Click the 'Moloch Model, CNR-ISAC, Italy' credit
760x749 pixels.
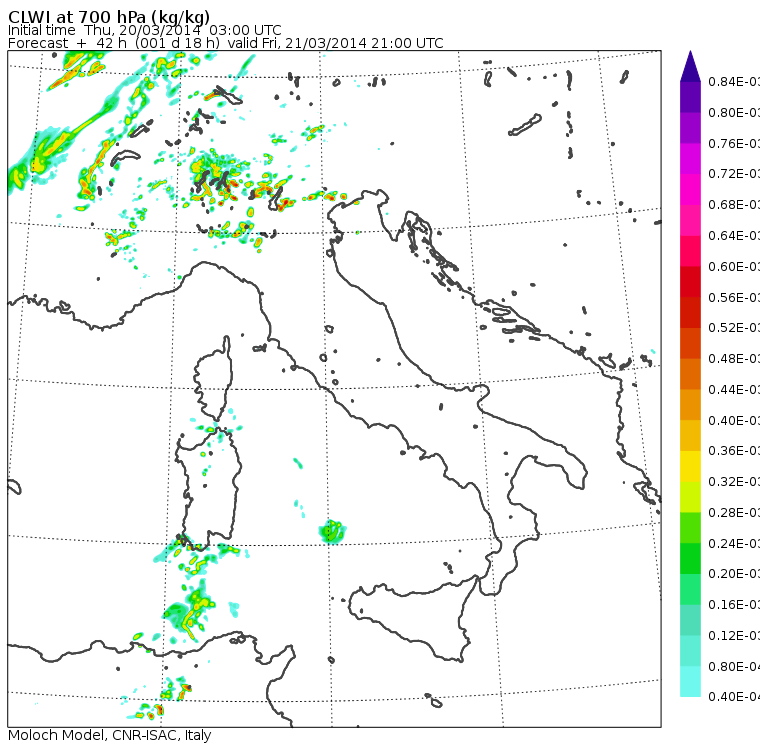coord(110,735)
